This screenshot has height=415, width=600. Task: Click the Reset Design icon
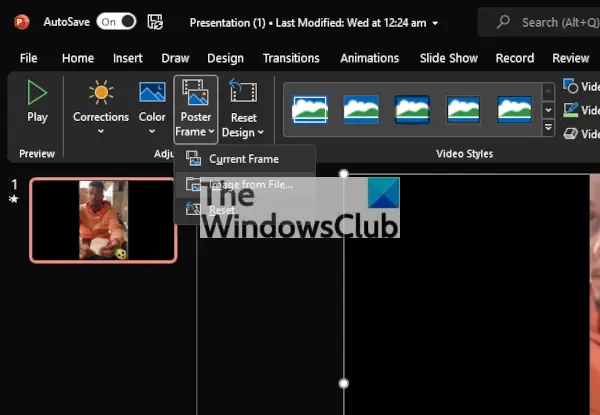tap(243, 90)
